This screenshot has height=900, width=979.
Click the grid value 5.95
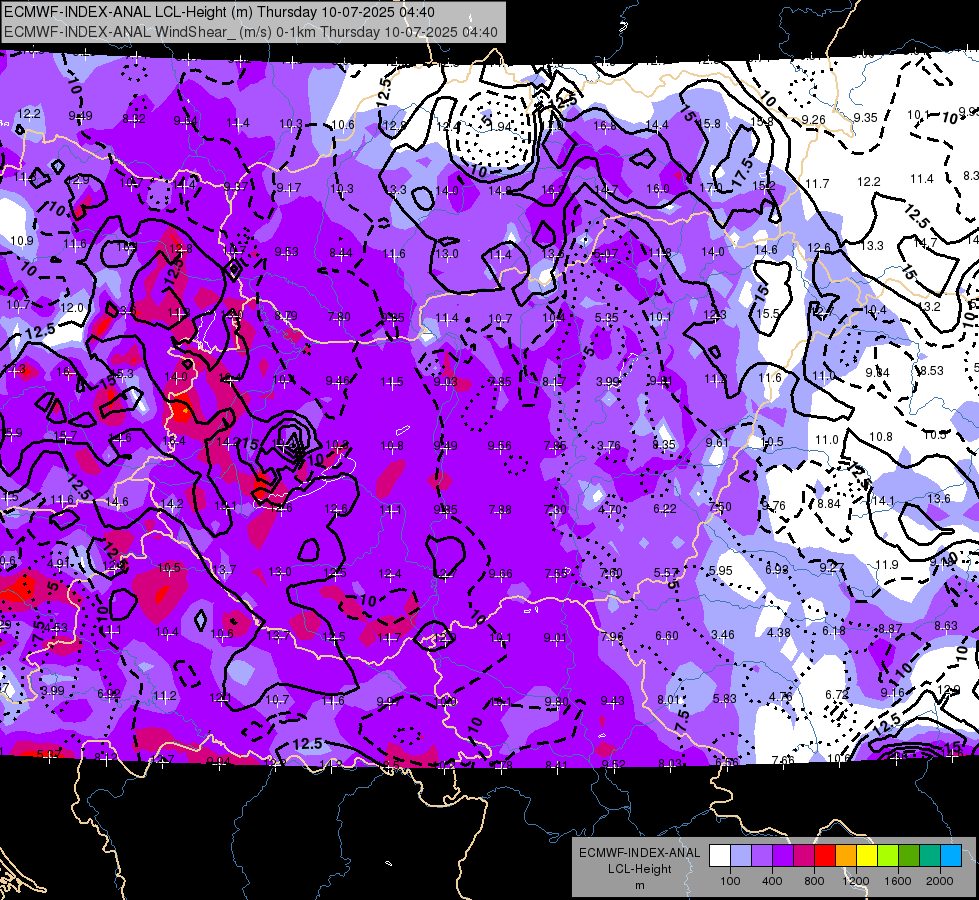721,570
